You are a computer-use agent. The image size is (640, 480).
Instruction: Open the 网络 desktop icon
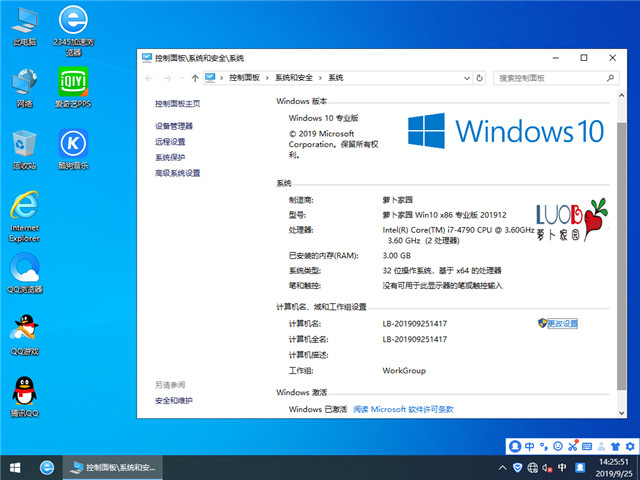pyautogui.click(x=24, y=88)
